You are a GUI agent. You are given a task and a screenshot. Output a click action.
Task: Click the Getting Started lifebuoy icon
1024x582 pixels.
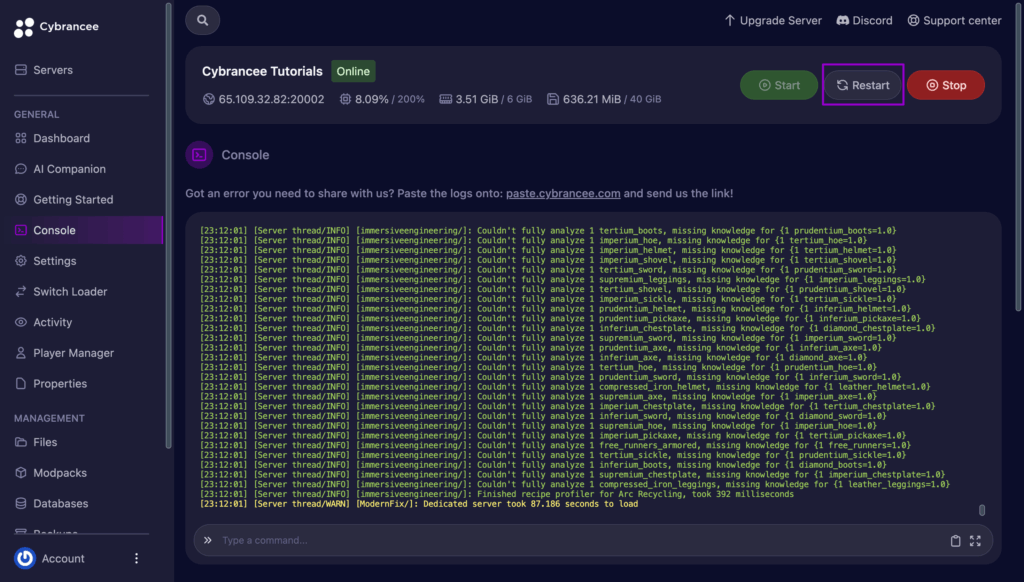21,200
